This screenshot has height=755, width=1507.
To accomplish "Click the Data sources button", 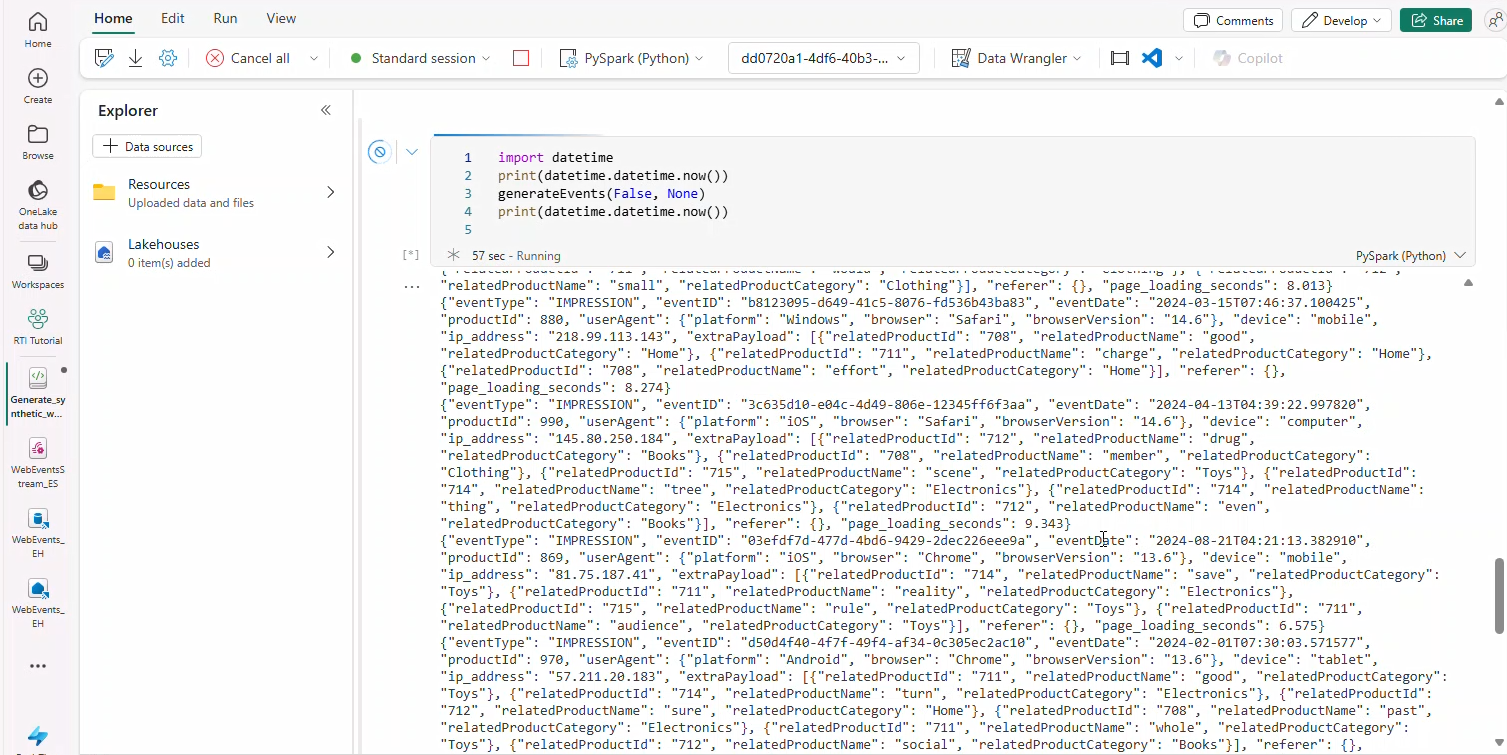I will tap(147, 146).
